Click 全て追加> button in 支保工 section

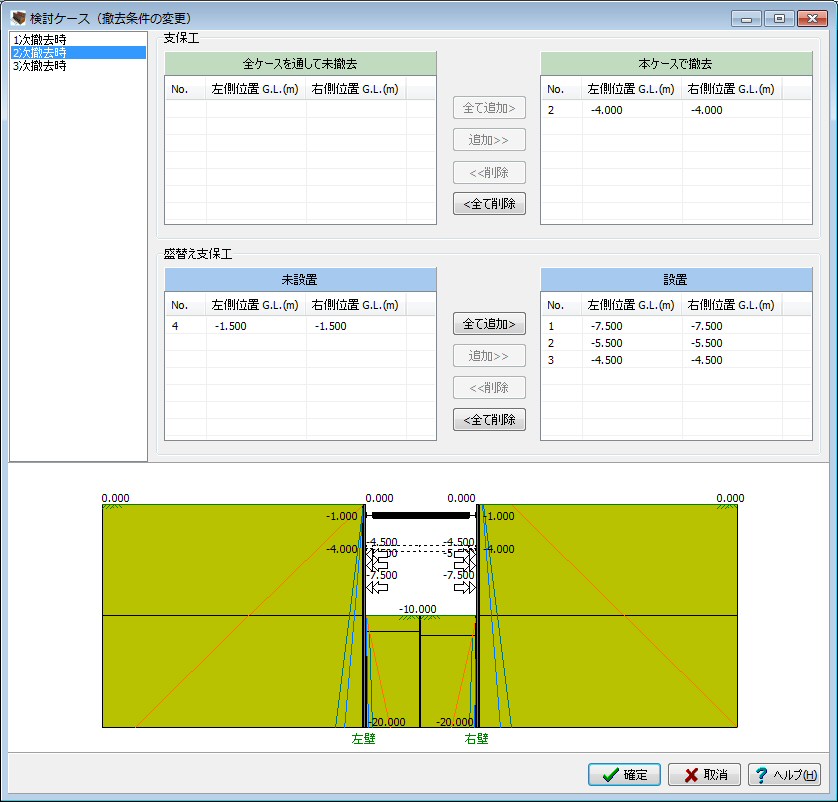[x=489, y=108]
